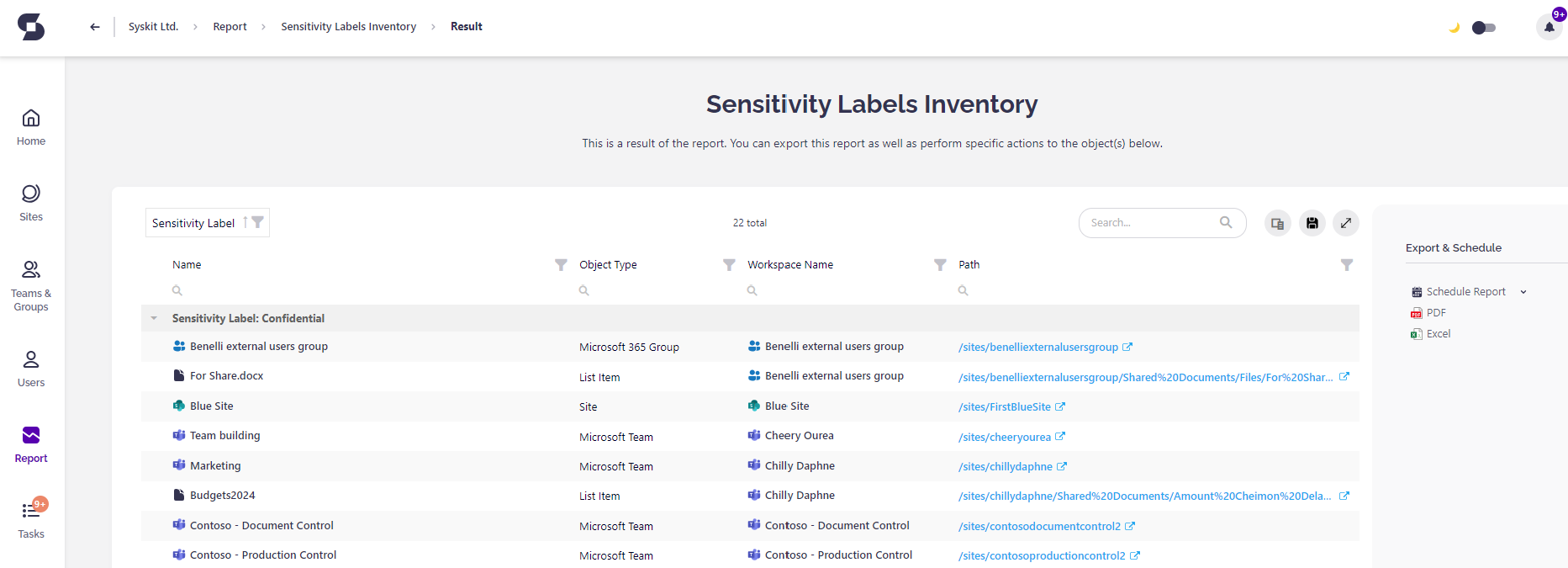Open Tasks in the sidebar
The image size is (1568, 568).
coord(31,520)
